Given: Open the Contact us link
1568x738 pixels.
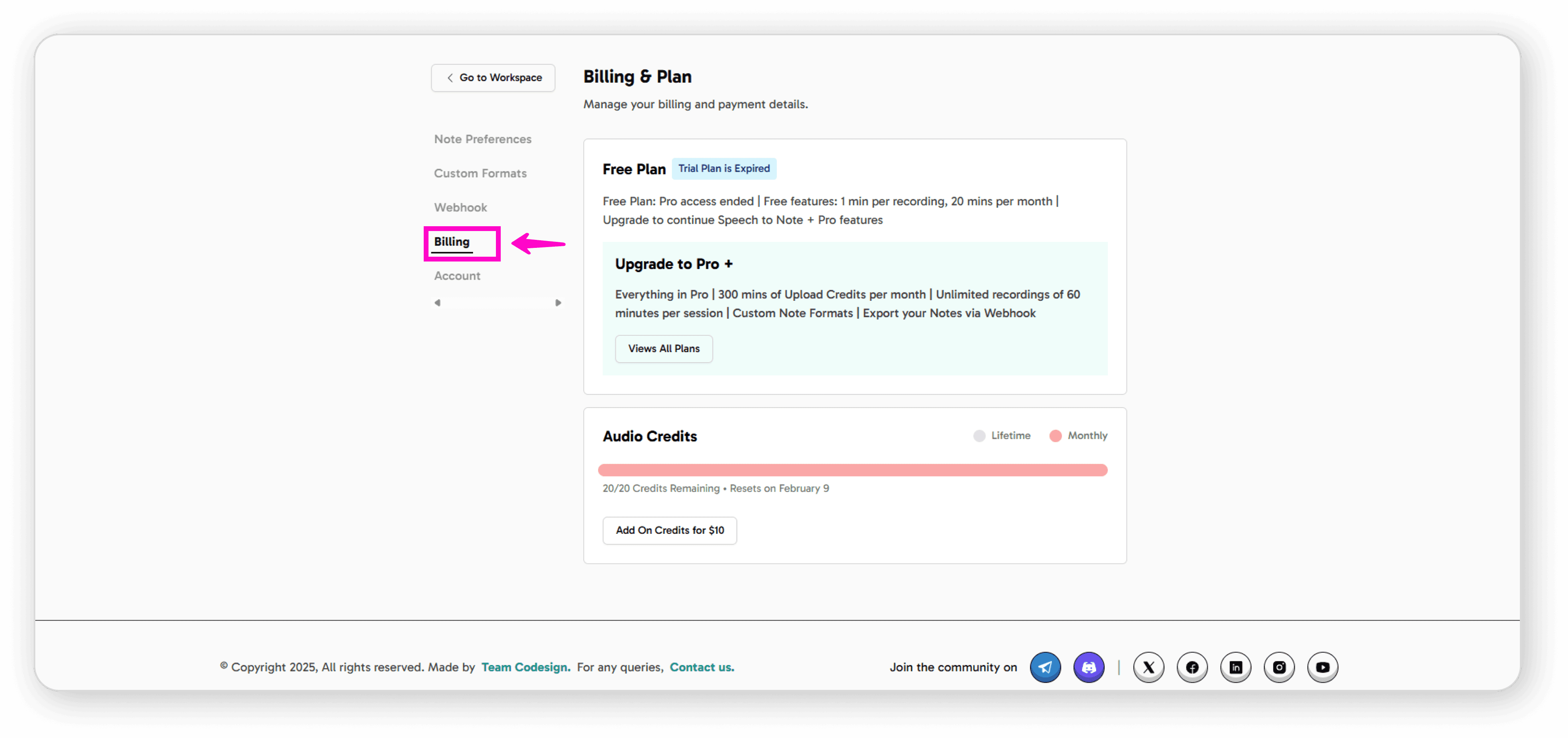Looking at the screenshot, I should pos(701,667).
